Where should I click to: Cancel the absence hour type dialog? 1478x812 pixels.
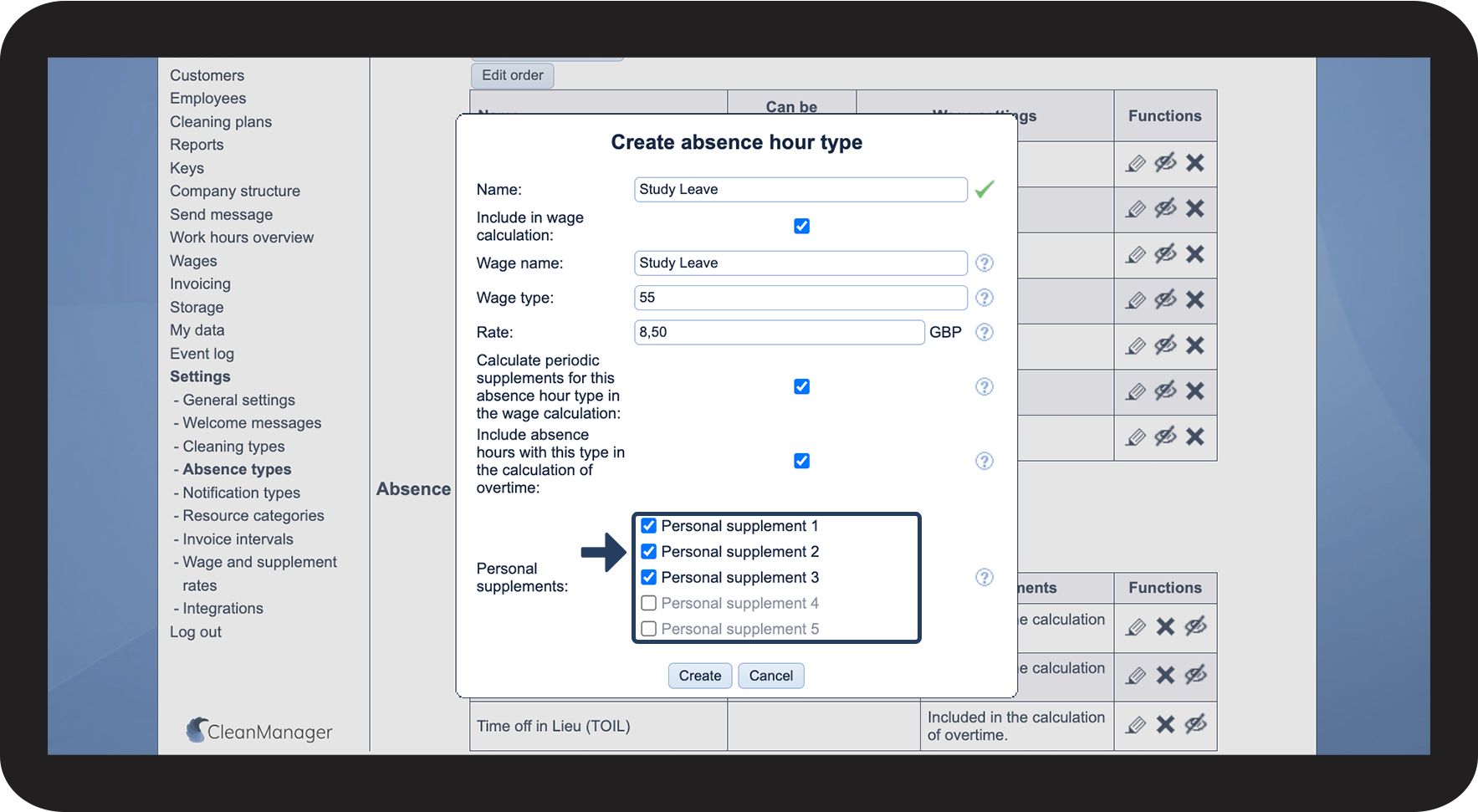770,676
